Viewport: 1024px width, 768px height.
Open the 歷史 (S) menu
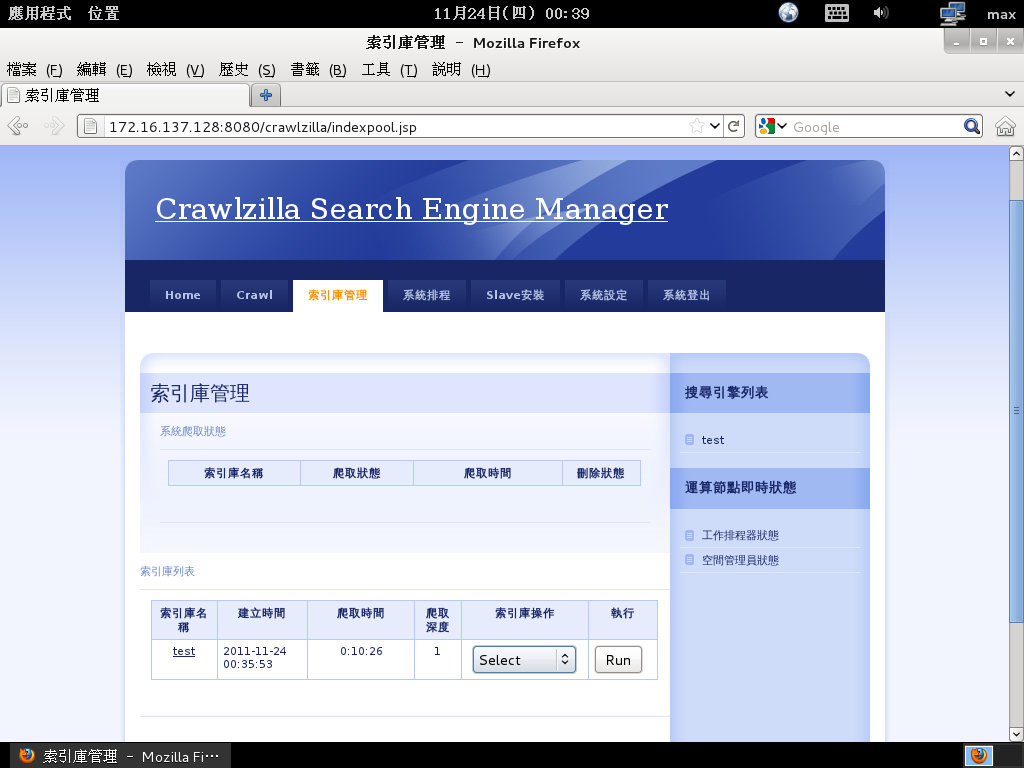point(247,69)
